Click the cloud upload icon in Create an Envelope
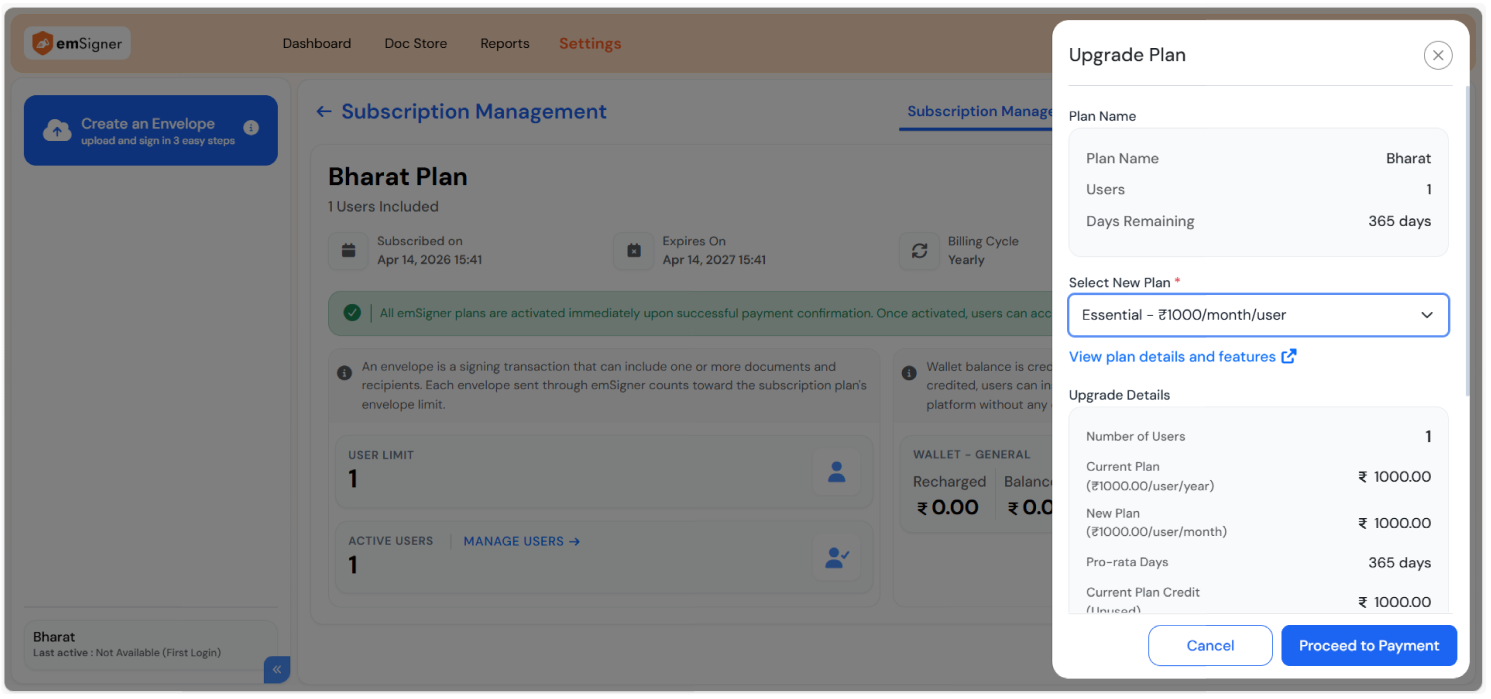The height and width of the screenshot is (699, 1491). click(x=56, y=130)
